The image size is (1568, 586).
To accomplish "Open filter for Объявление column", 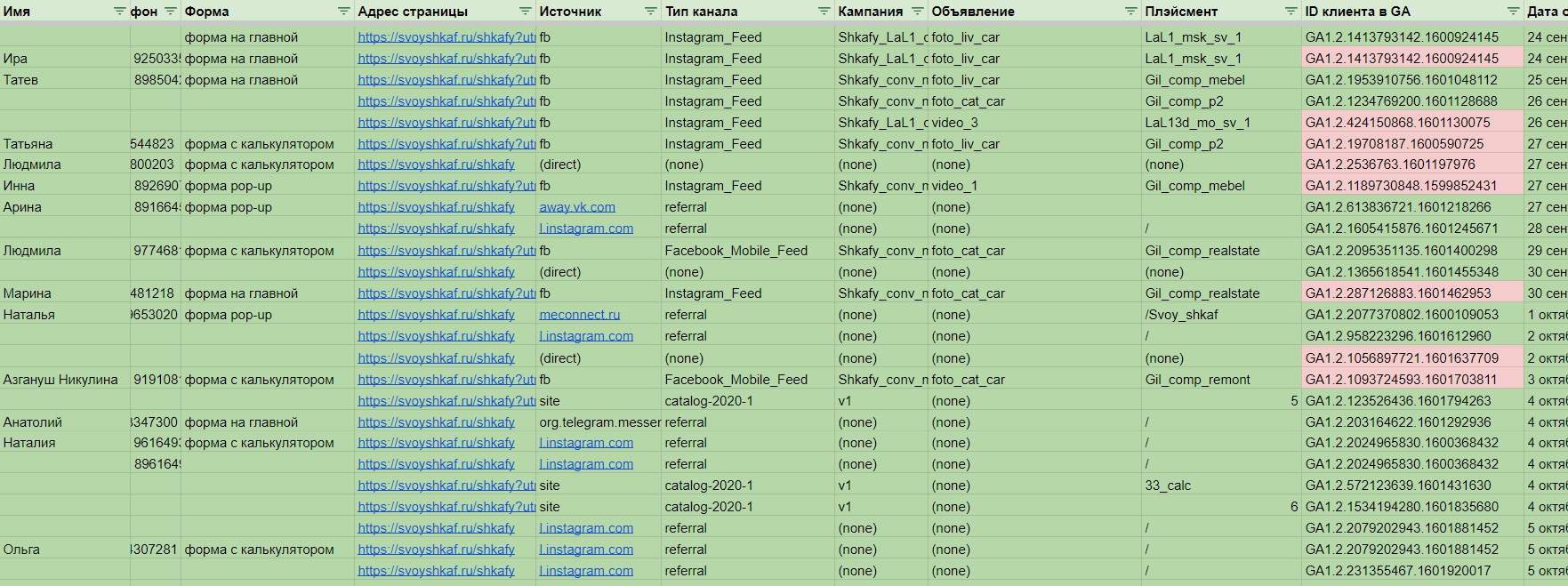I will click(1130, 12).
